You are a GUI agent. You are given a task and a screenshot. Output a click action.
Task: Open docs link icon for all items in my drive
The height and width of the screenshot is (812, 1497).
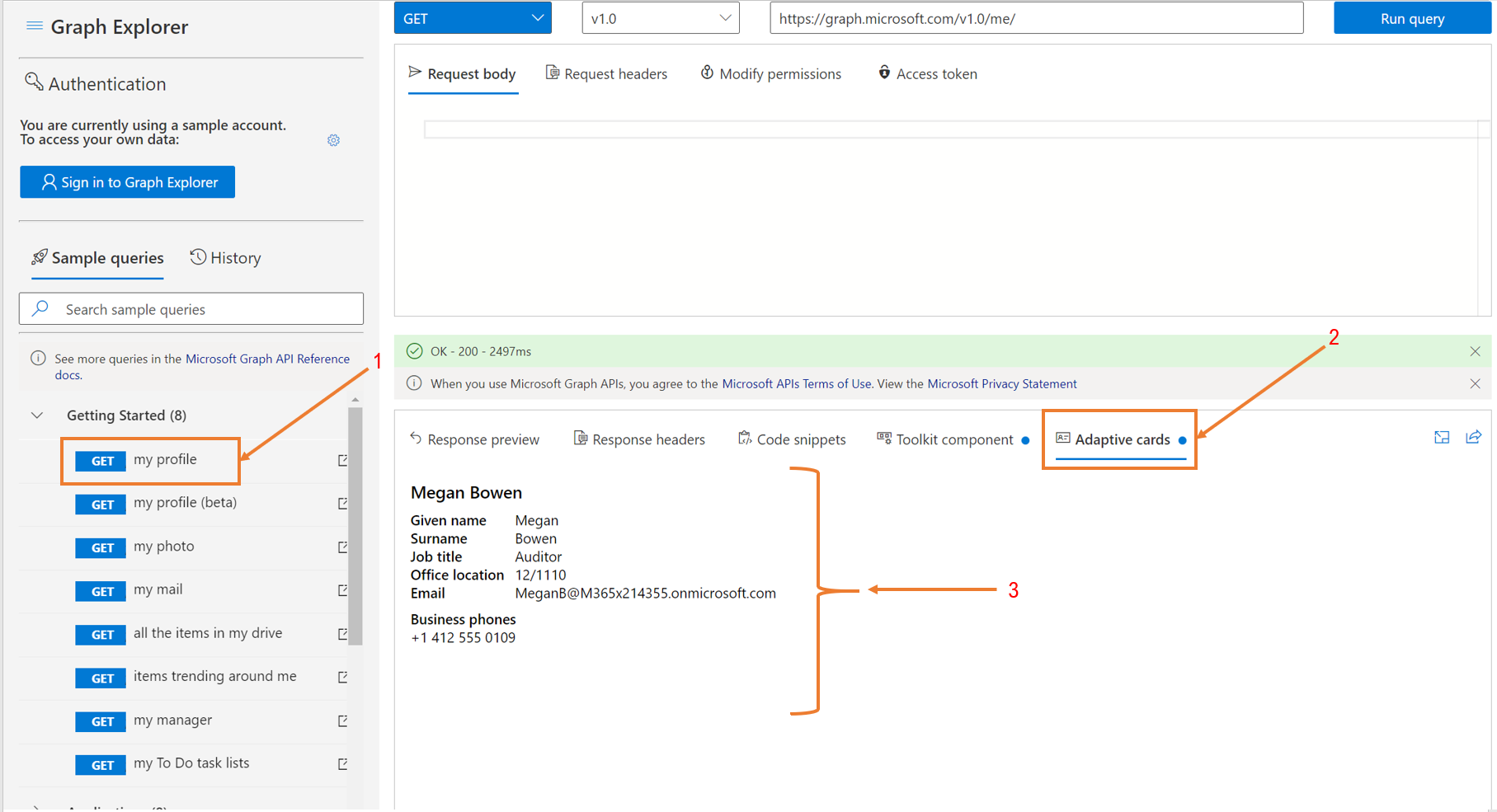tap(342, 634)
